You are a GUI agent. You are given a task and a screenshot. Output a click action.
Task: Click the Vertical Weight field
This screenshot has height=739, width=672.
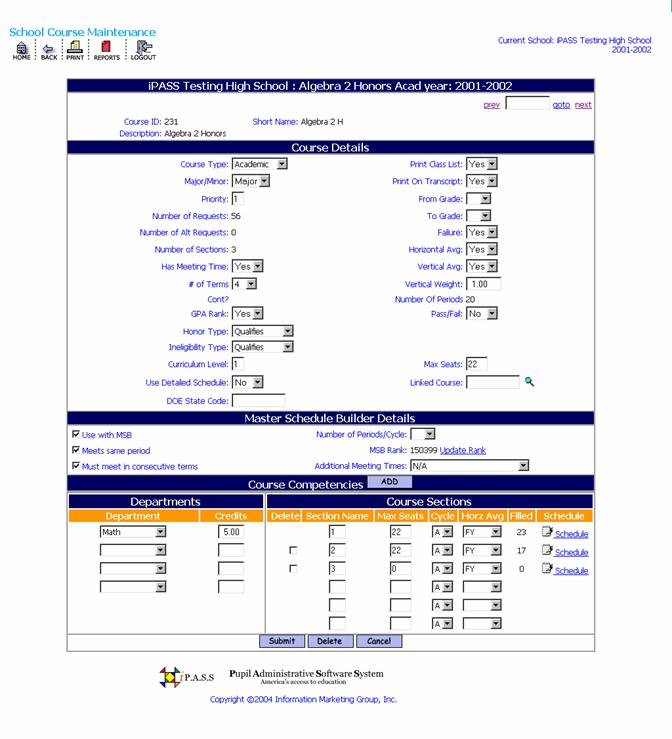pyautogui.click(x=484, y=284)
